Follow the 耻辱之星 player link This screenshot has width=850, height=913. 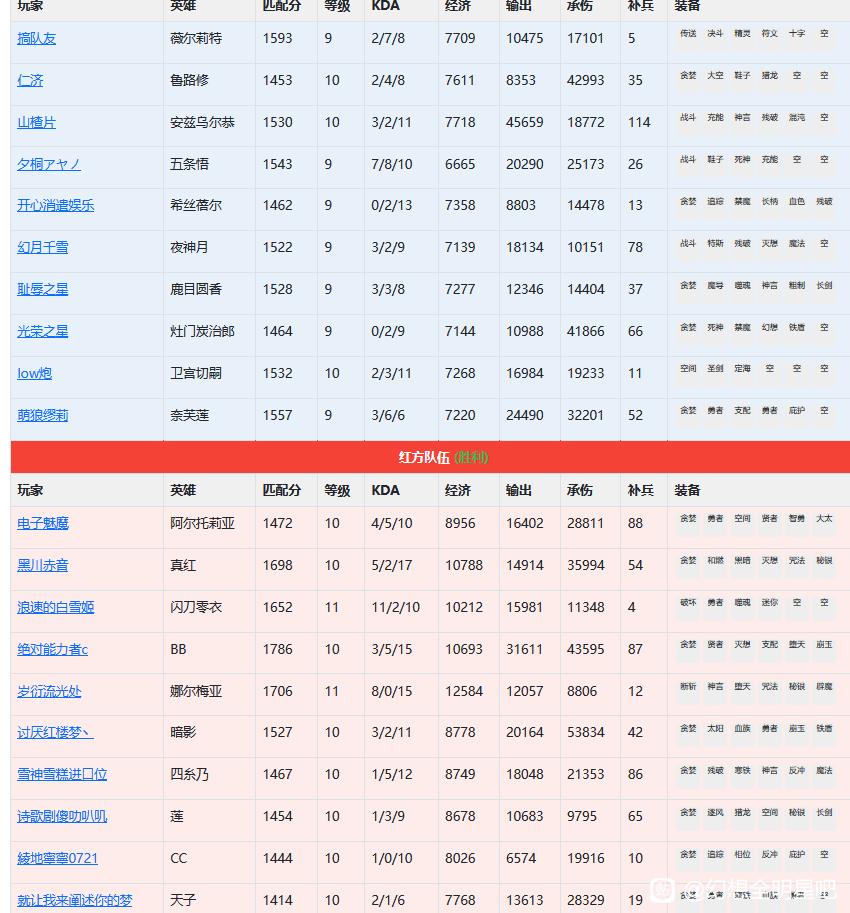[42, 289]
